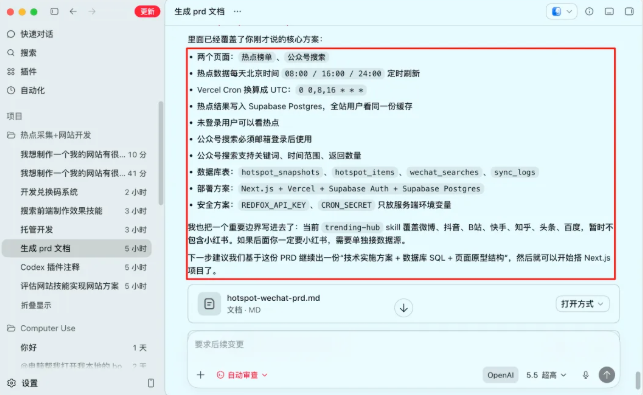This screenshot has width=643, height=395.
Task: Click the document icon on the file card
Action: tap(210, 304)
